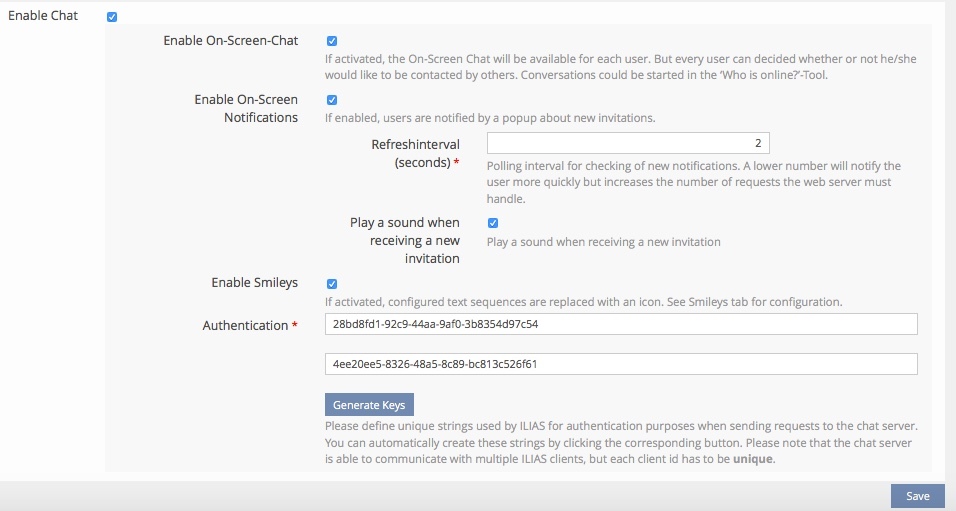Viewport: 956px width, 511px height.
Task: Toggle the Enable Chat checkbox
Action: point(111,17)
